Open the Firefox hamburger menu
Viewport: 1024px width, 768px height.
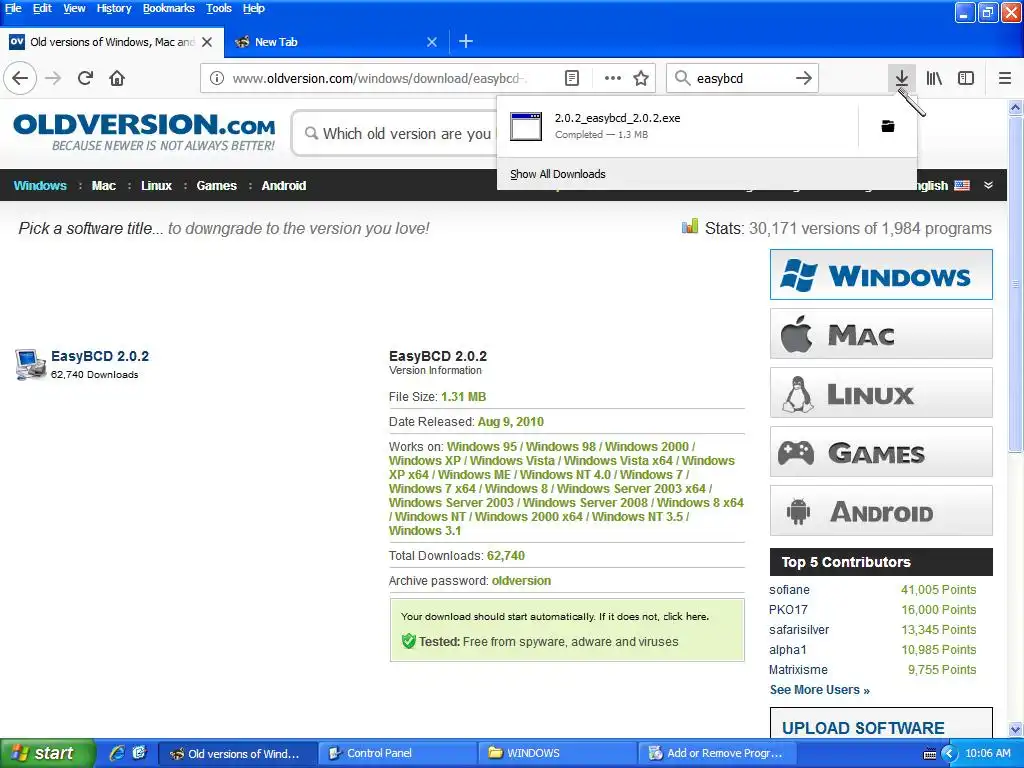[x=1005, y=78]
